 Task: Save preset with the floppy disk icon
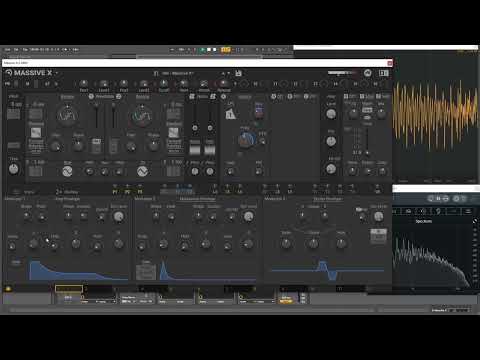238,73
